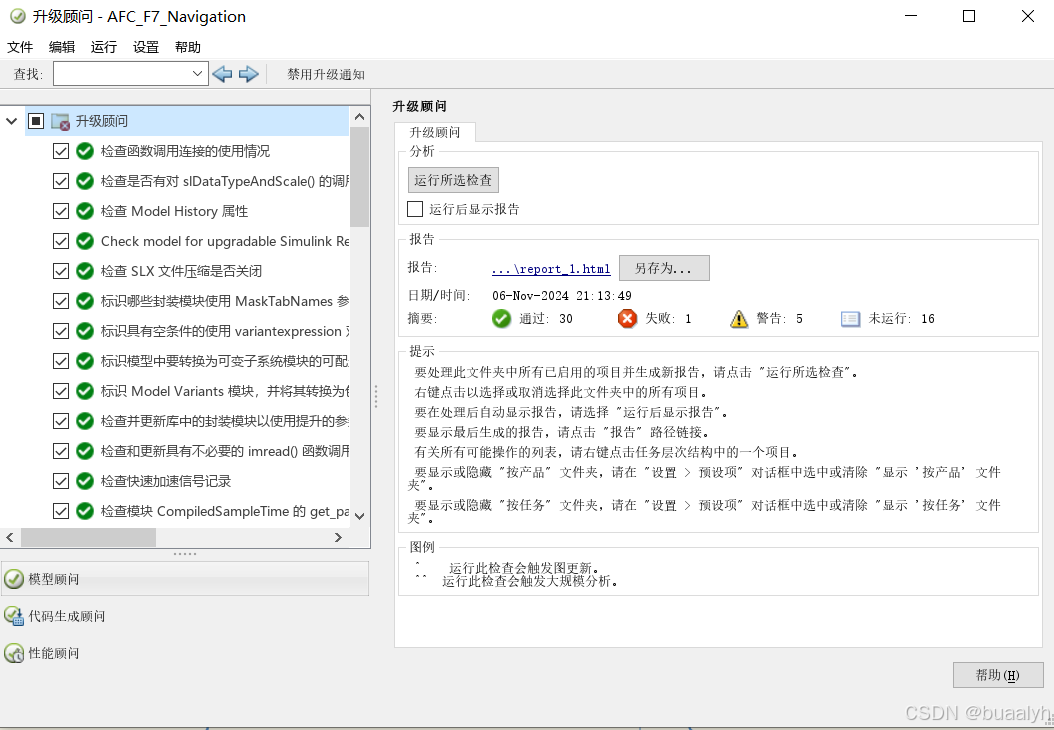
Task: Click green pass icon for 检查快速加速信号记录
Action: coord(85,481)
